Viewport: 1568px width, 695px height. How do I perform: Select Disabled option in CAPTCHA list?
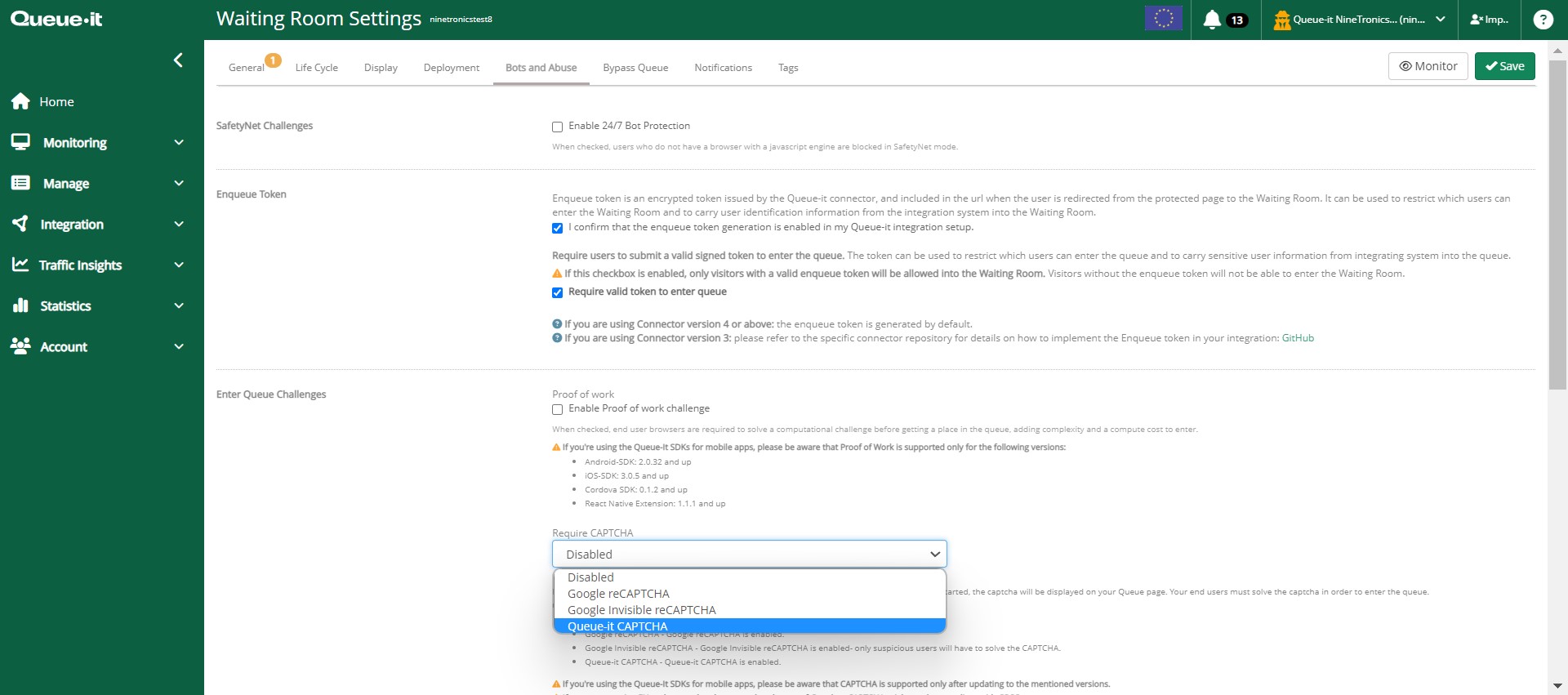point(749,577)
